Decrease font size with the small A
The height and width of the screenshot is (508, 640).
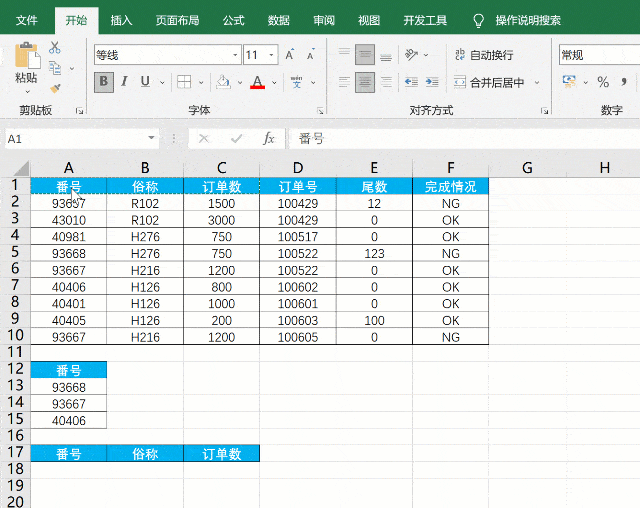pos(310,55)
